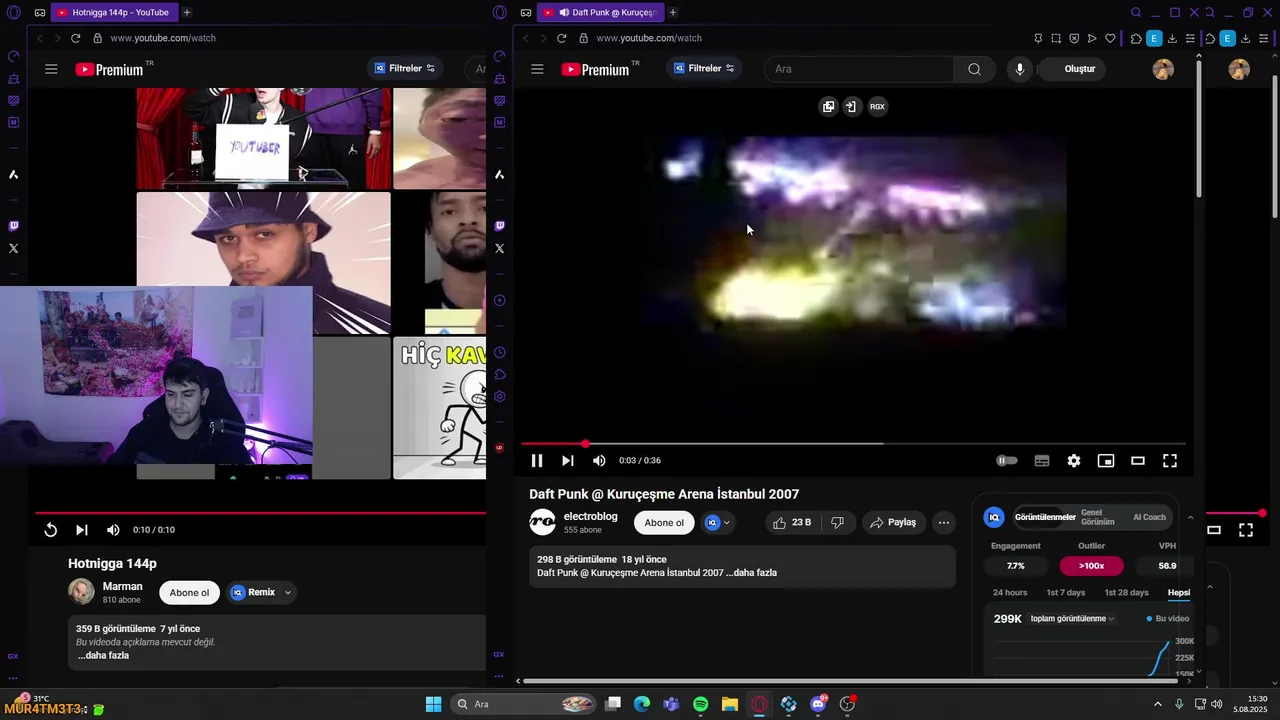Click the Oluştur create button
This screenshot has width=1280, height=720.
point(1073,69)
